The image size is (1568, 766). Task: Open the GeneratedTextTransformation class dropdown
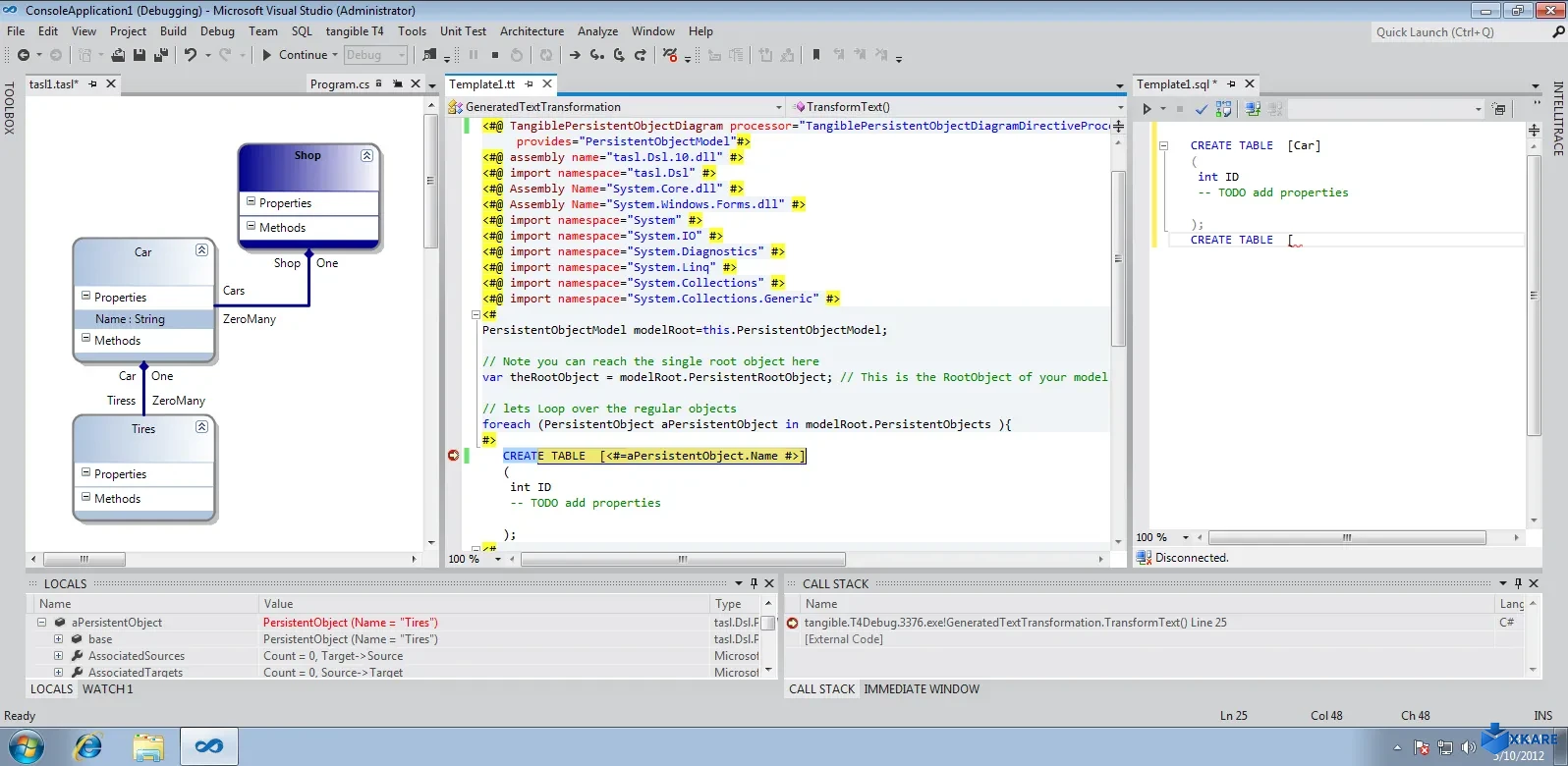tap(779, 107)
